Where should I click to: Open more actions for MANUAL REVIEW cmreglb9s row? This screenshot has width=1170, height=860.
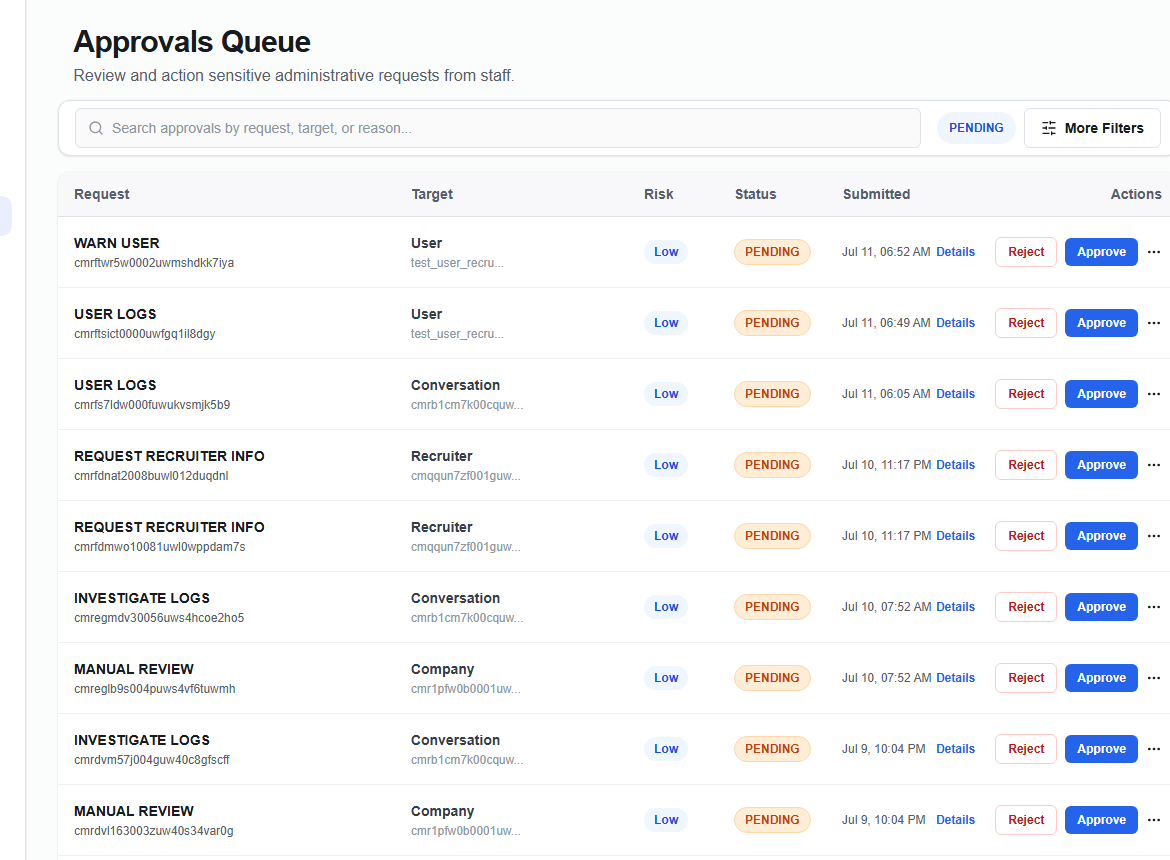1154,678
